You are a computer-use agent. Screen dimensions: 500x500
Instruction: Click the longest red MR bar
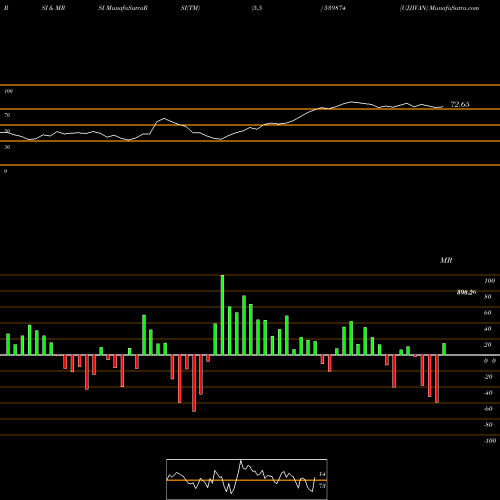click(194, 383)
